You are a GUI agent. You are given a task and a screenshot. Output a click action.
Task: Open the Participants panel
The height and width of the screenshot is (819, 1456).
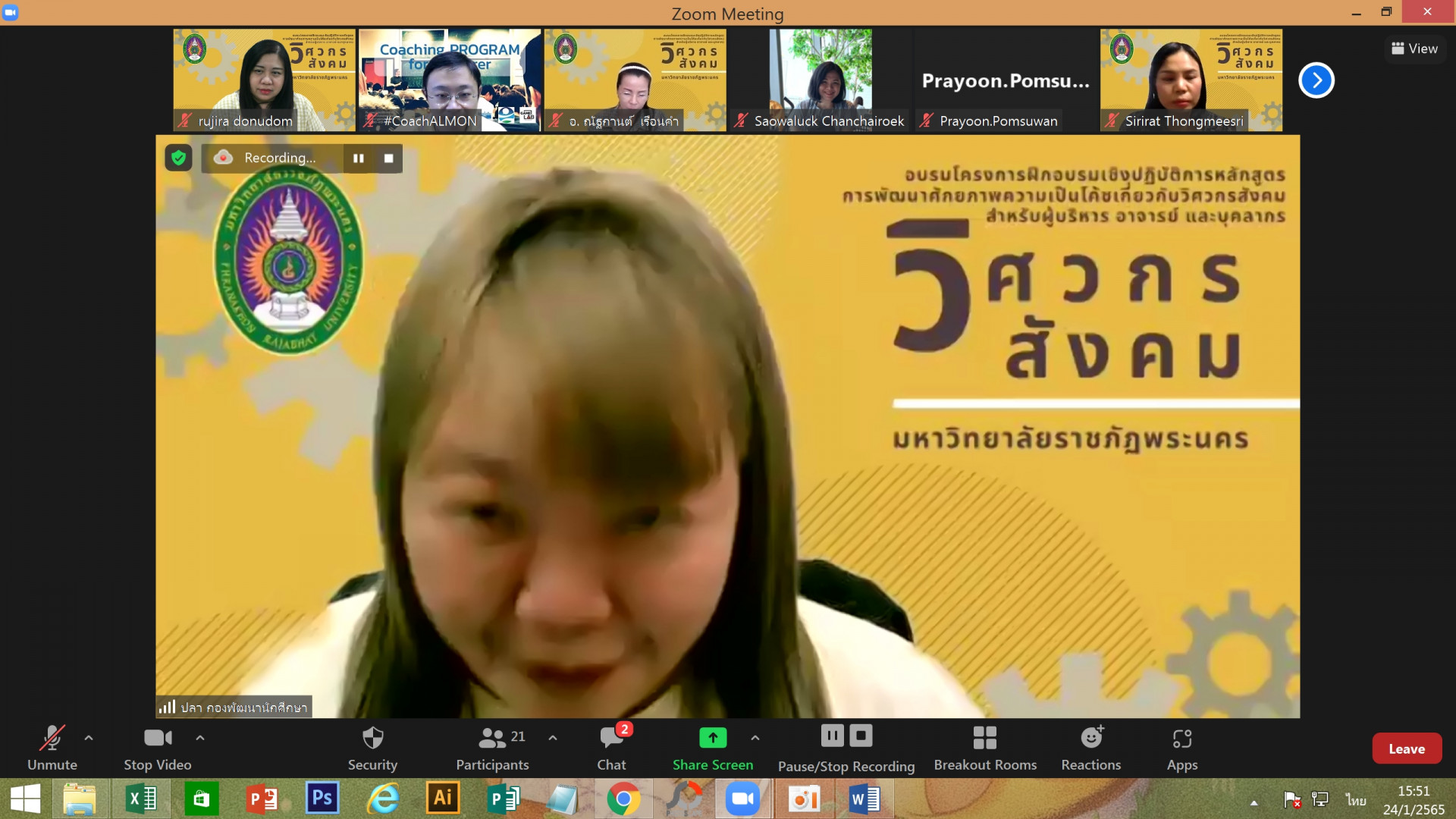coord(492,748)
